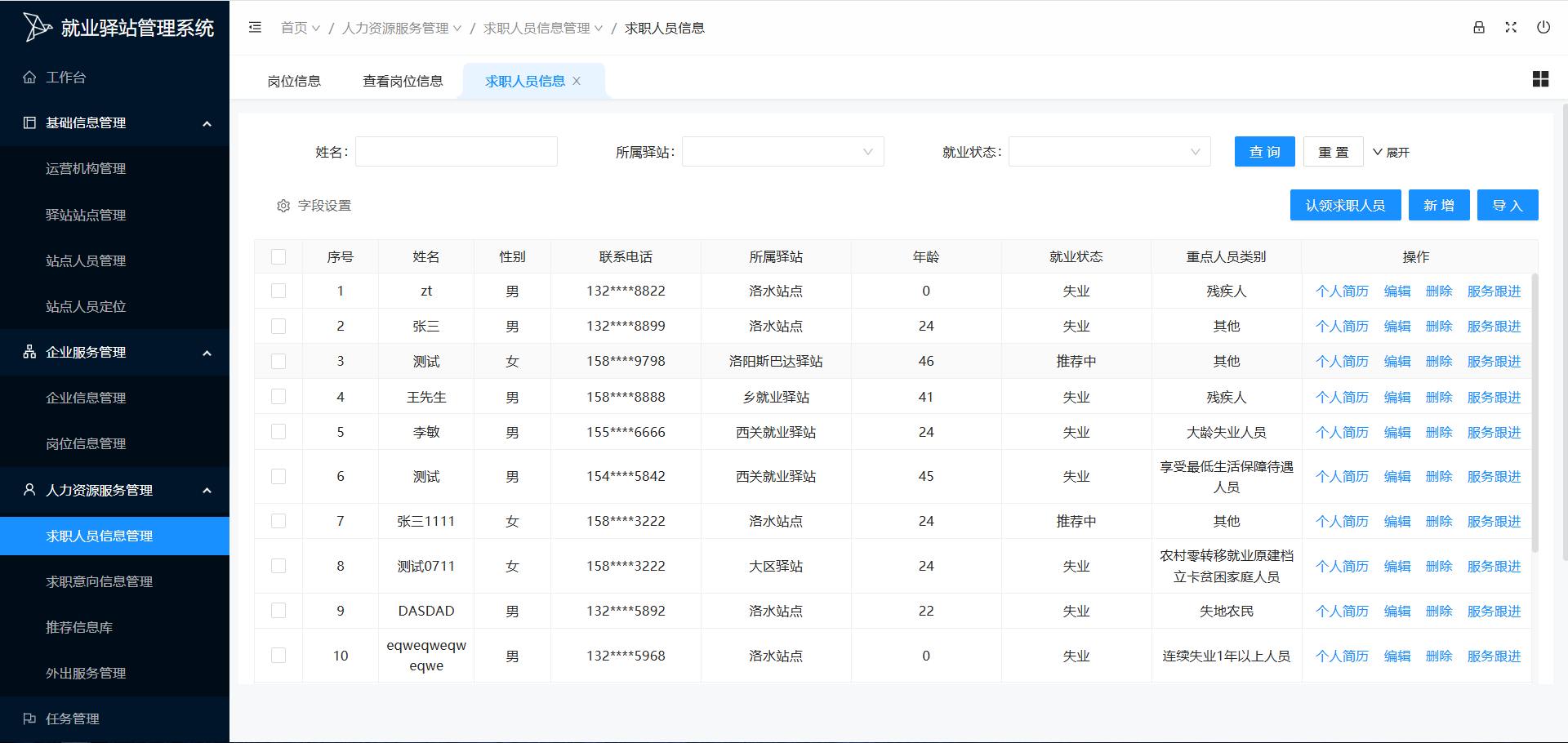Click the 导入 import button
1568x743 pixels.
[1507, 205]
